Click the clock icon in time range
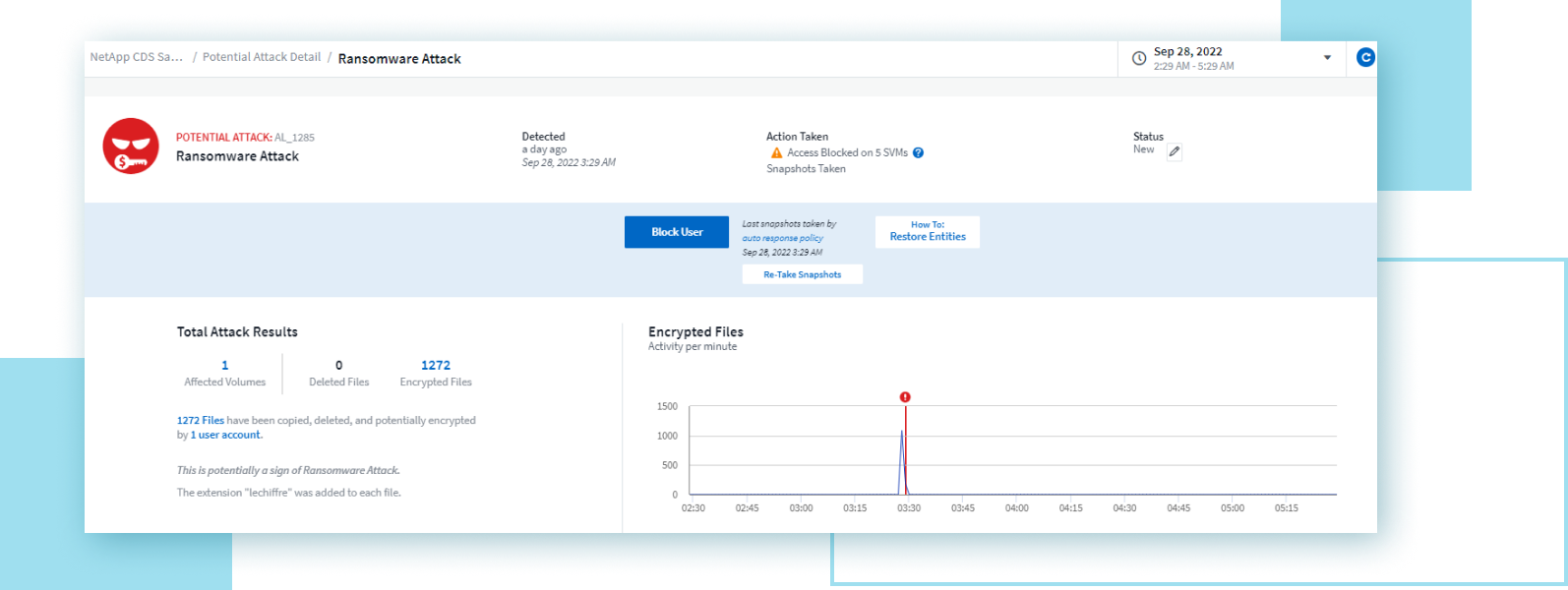Viewport: 1568px width, 590px height. 1138,59
